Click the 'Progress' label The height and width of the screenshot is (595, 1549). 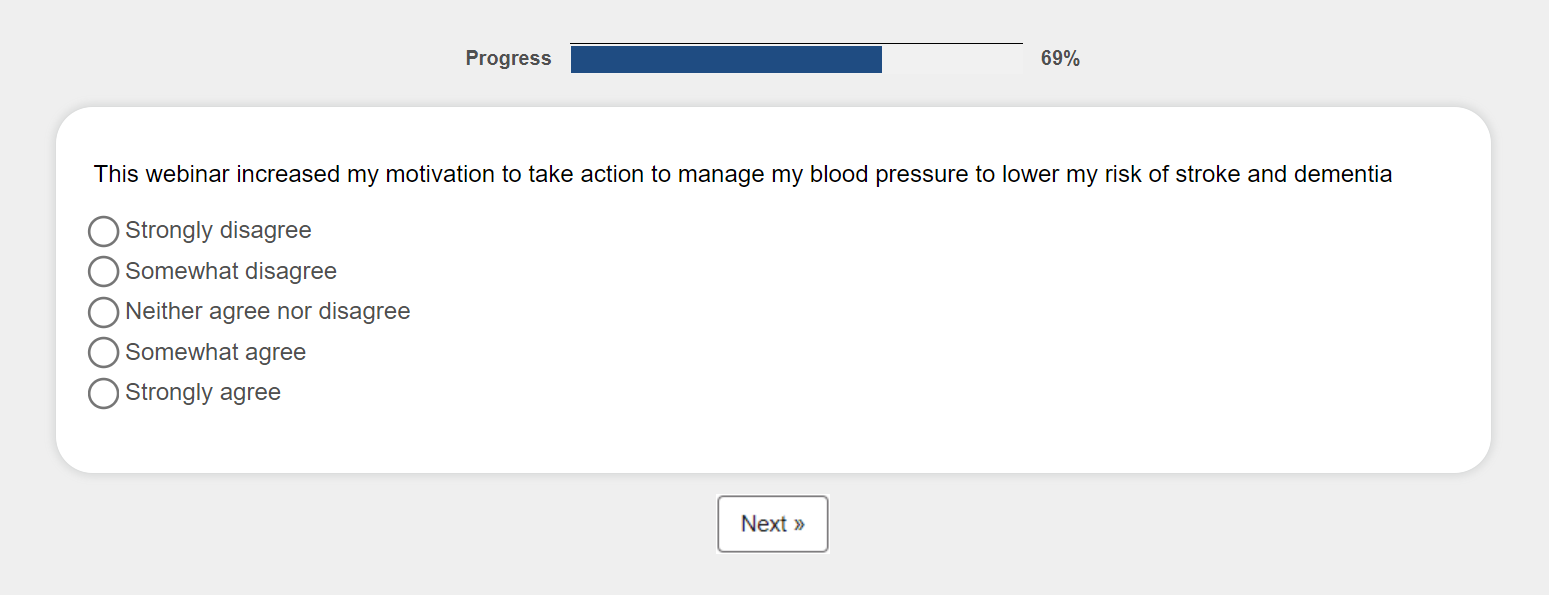(x=508, y=59)
